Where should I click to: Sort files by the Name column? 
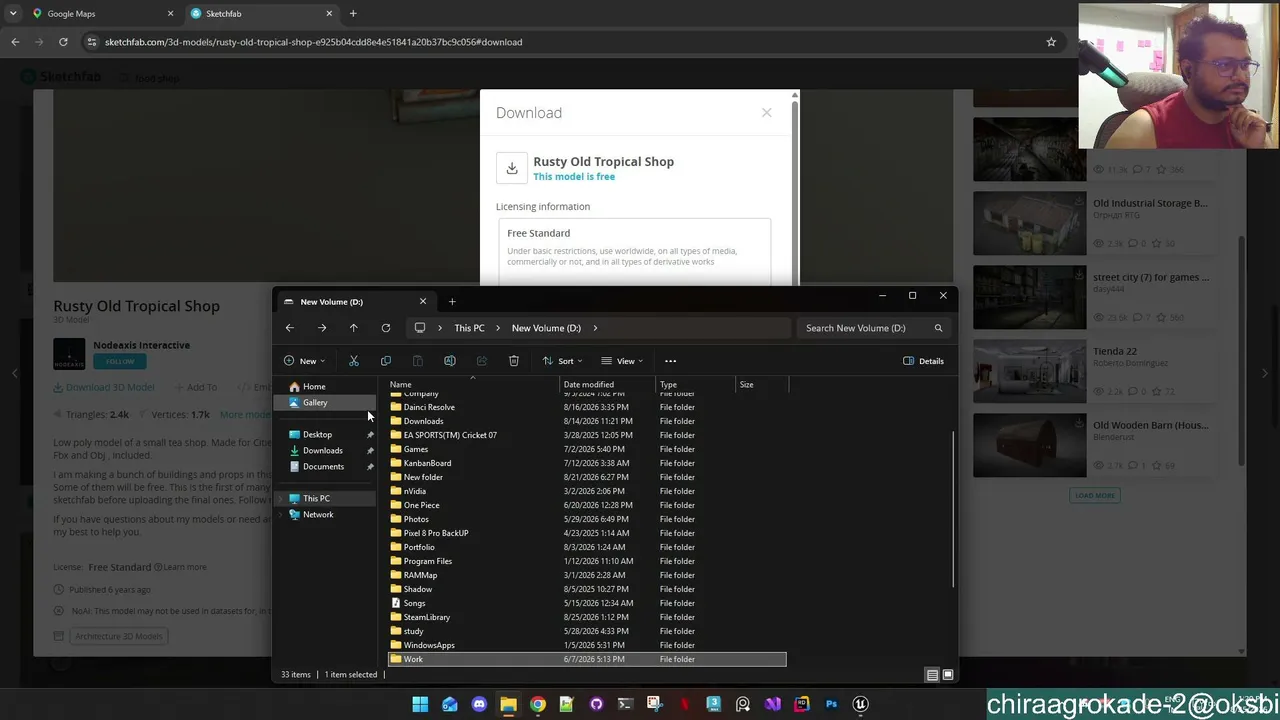(x=472, y=384)
